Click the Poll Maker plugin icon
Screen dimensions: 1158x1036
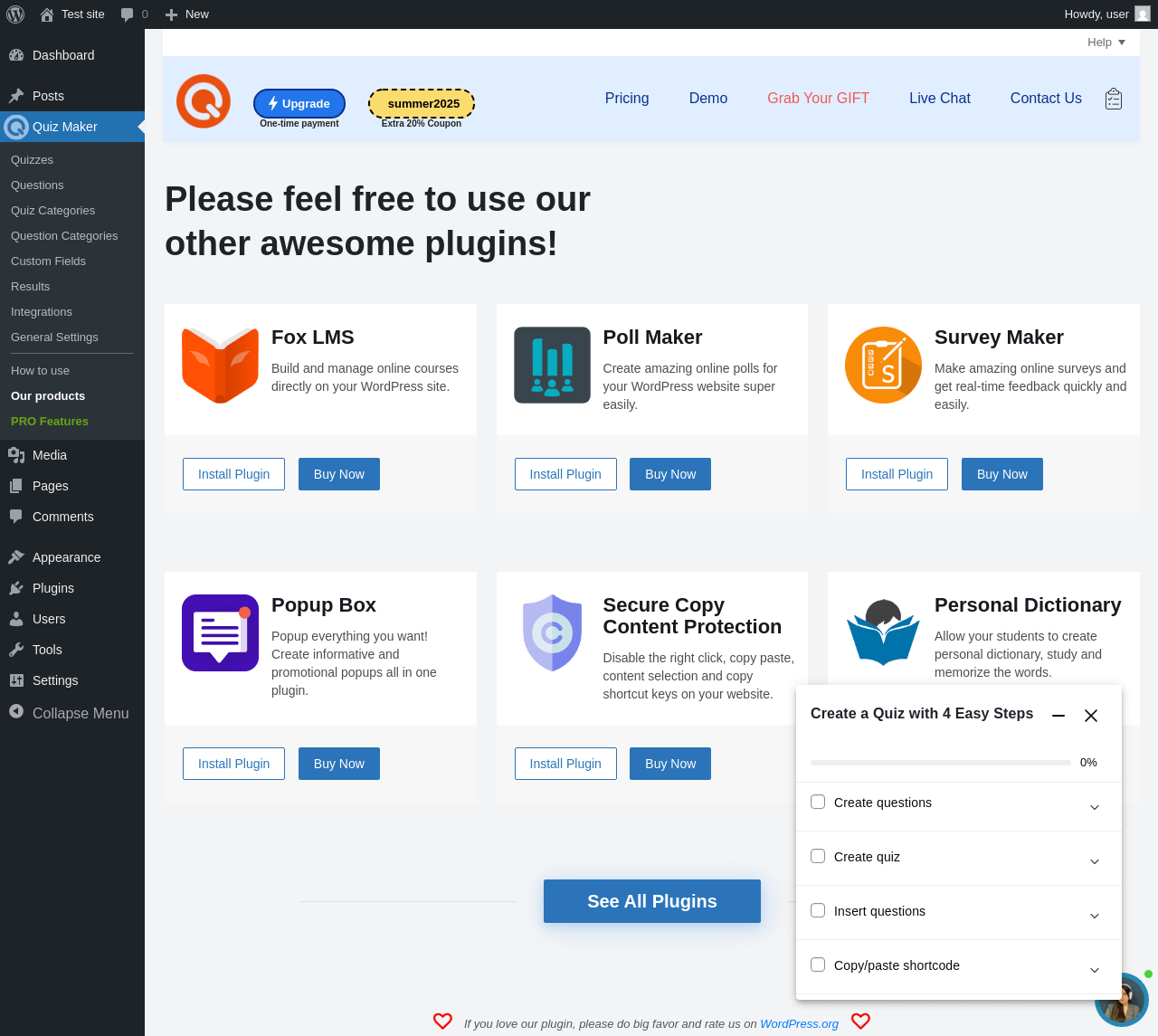[x=552, y=366]
